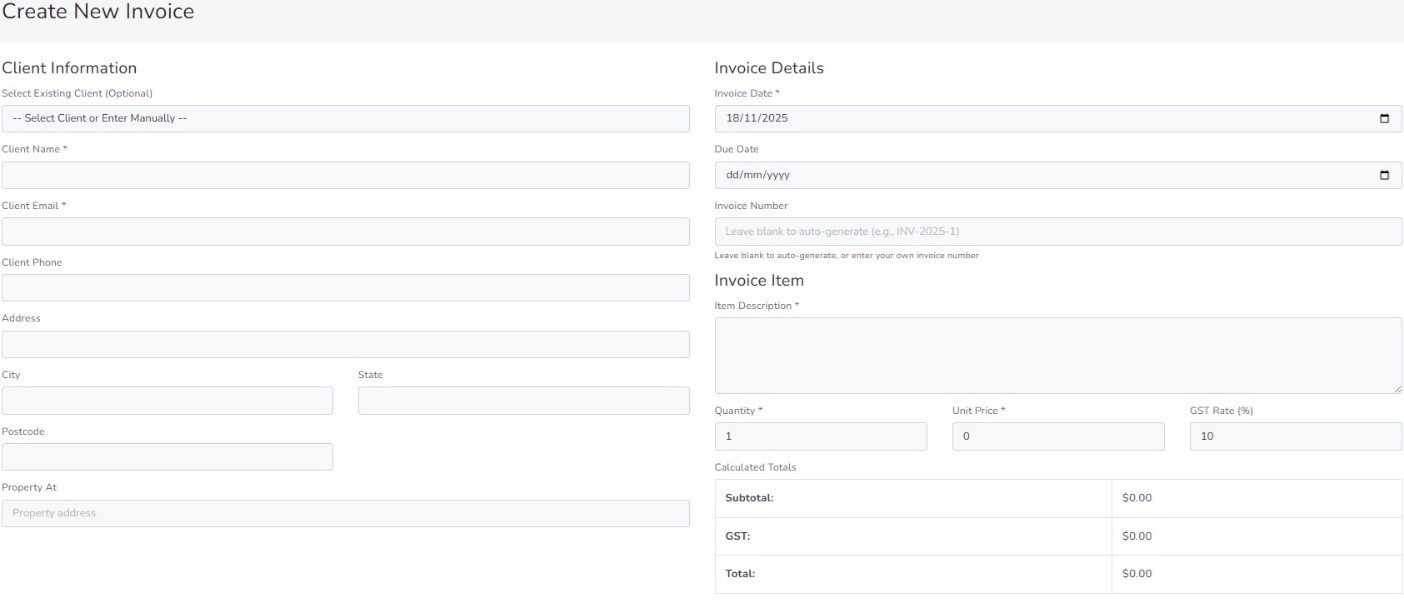Click into the Address field
1404x603 pixels.
click(345, 345)
